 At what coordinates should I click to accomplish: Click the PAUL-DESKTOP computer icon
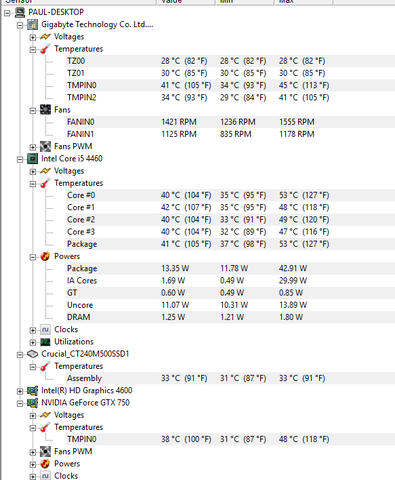[x=20, y=13]
